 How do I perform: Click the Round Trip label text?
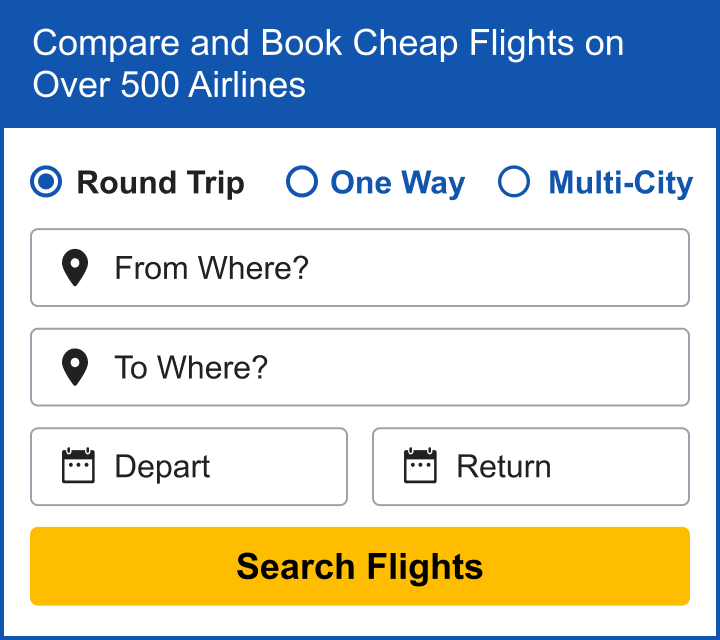tap(161, 183)
